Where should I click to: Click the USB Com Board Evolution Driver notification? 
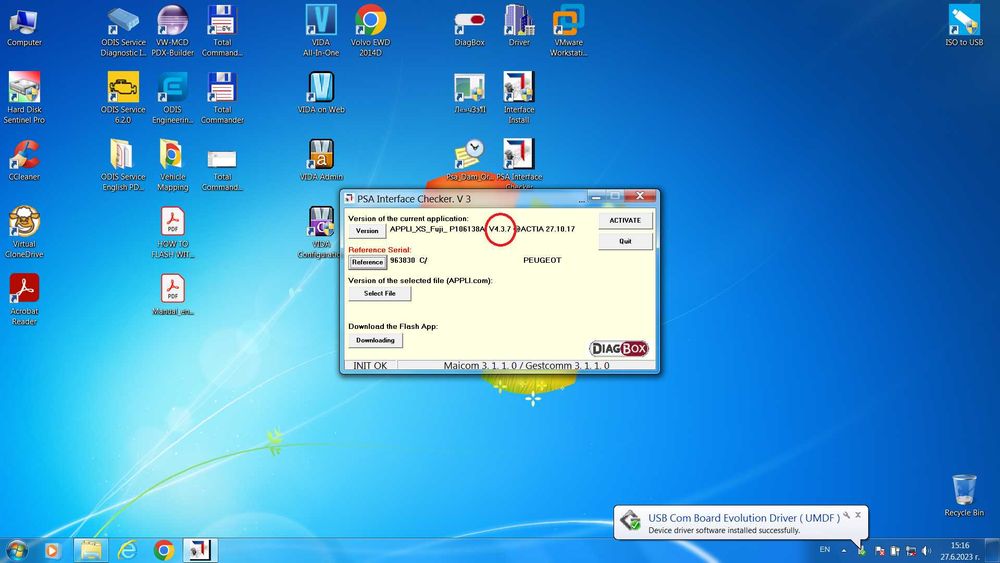click(740, 523)
